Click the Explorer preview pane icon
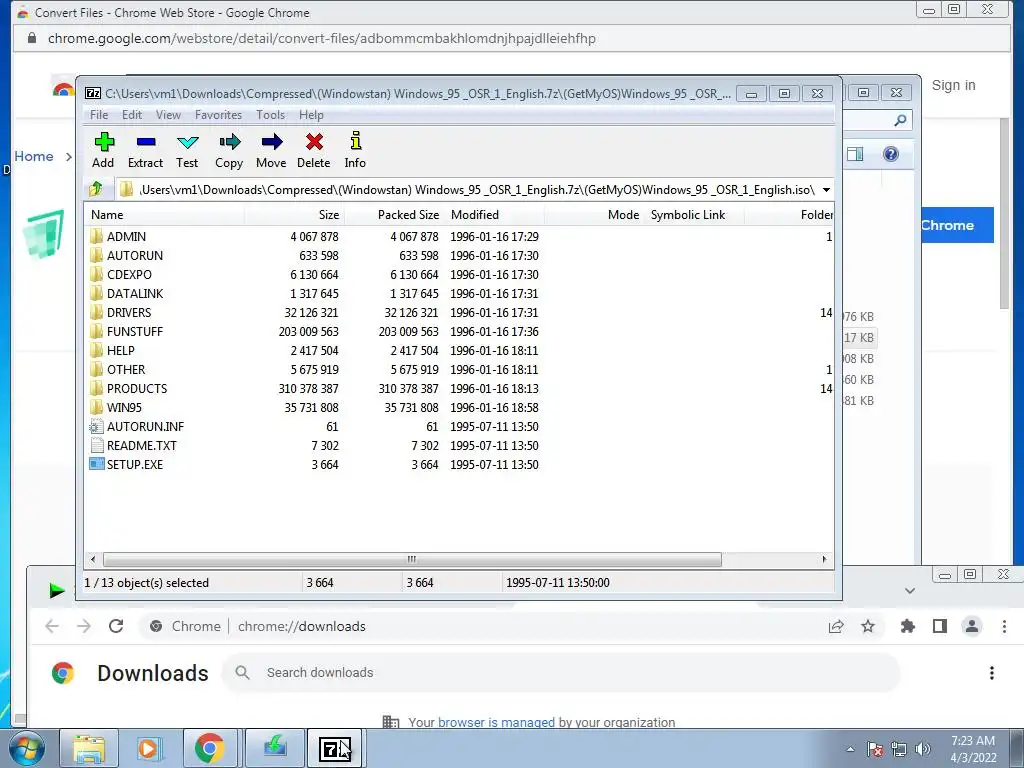The height and width of the screenshot is (768, 1024). [x=855, y=154]
